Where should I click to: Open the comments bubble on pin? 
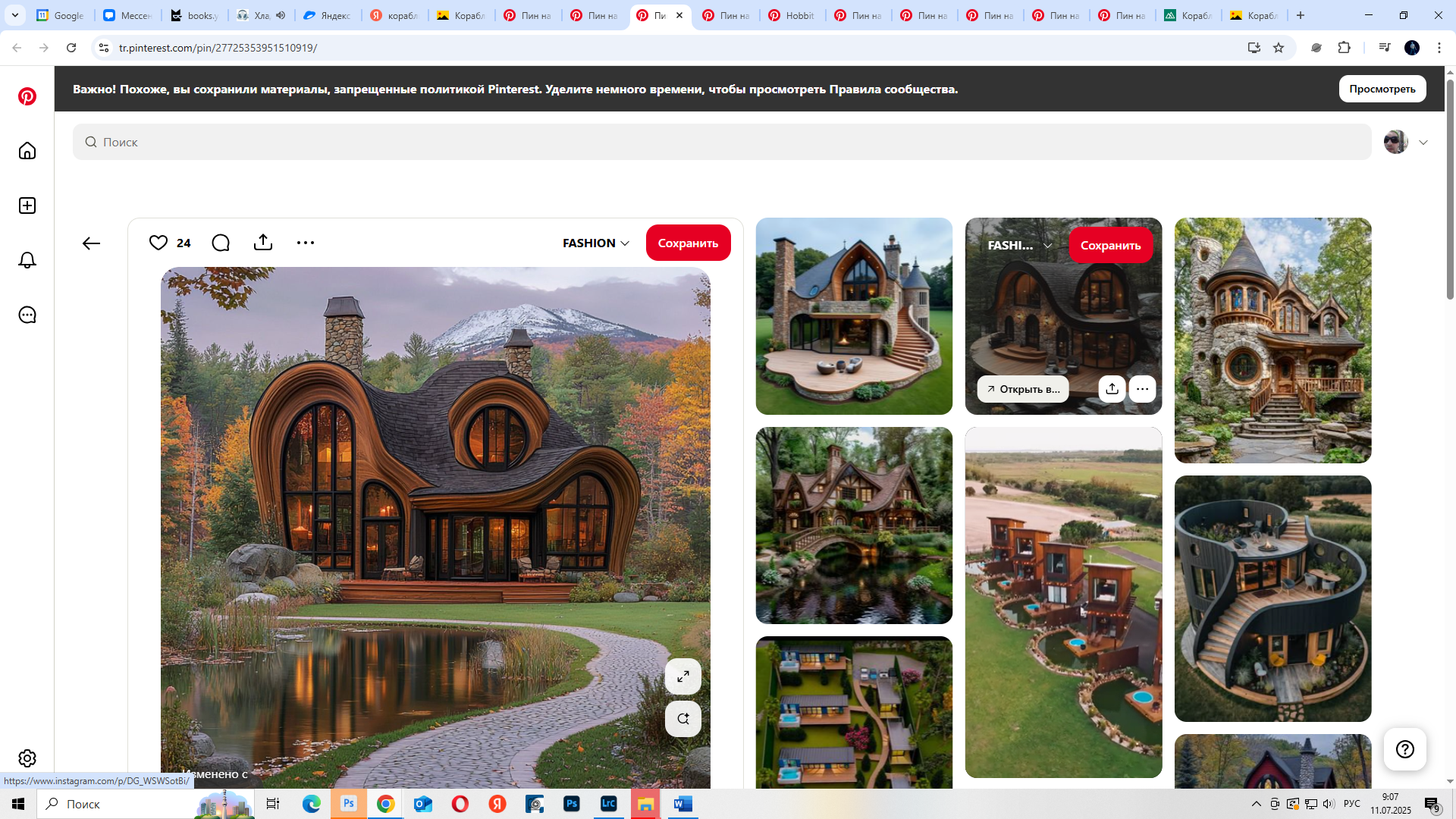point(221,243)
